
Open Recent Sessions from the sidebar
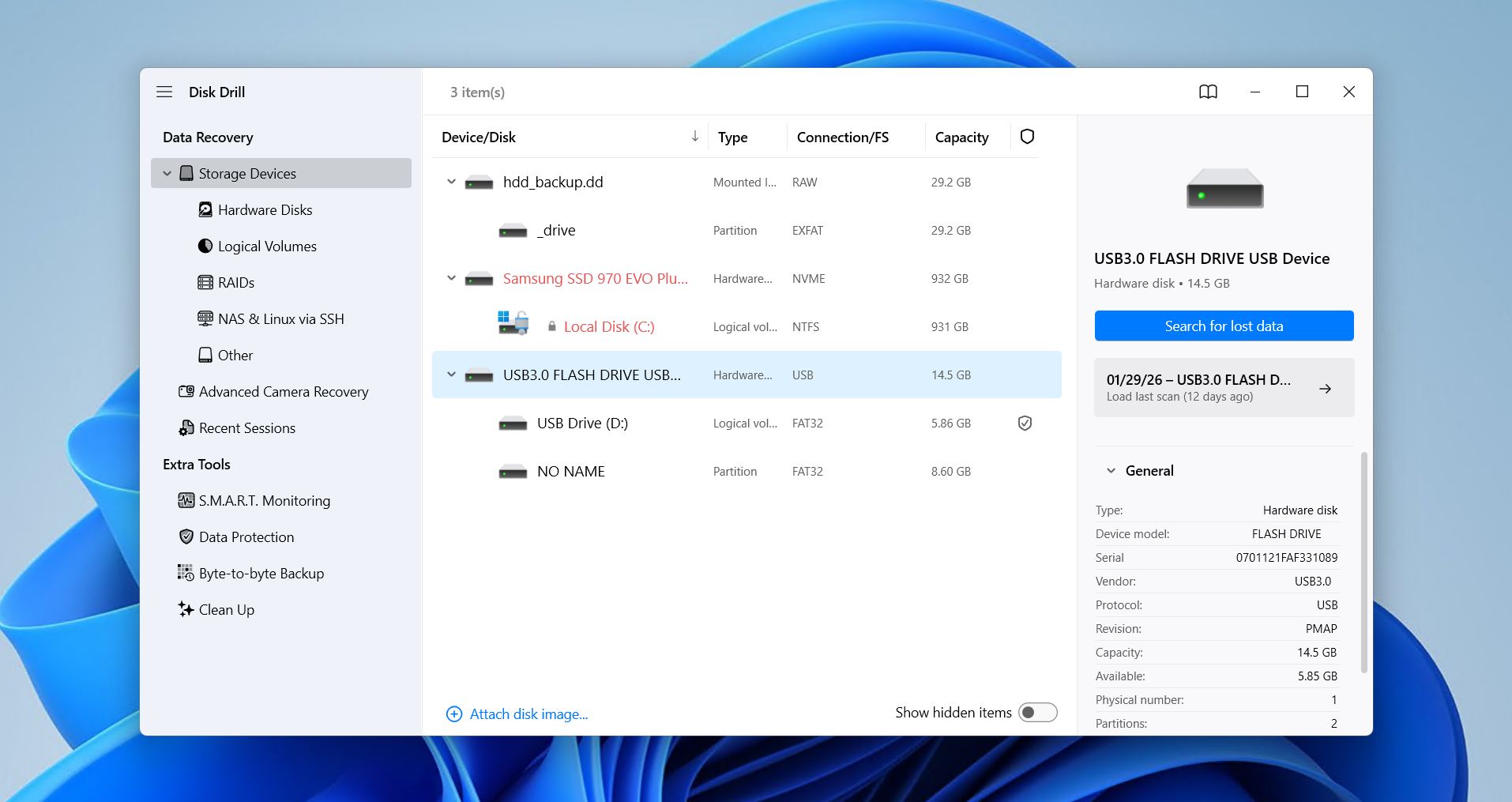pos(246,428)
